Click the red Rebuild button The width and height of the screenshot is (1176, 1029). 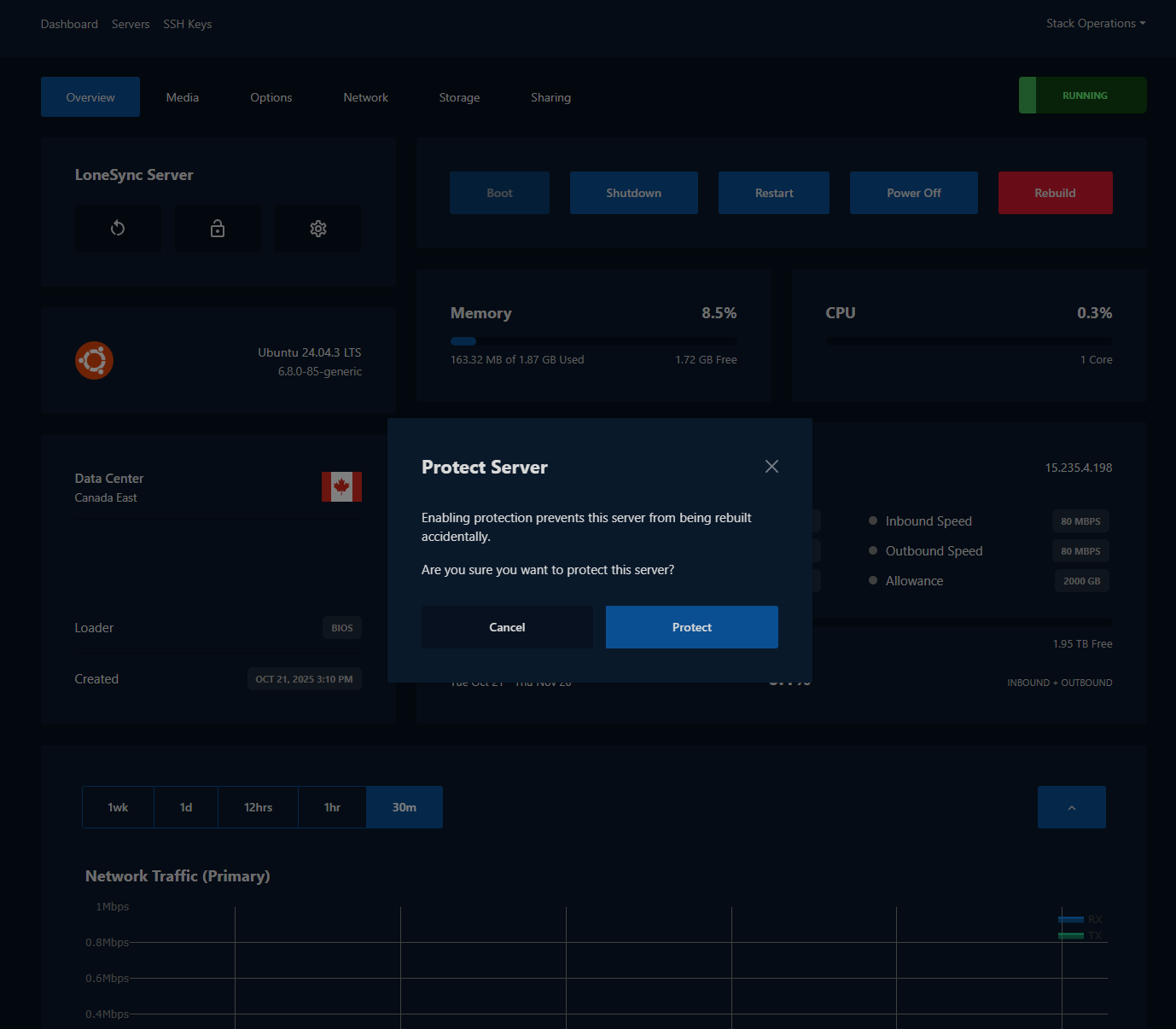(x=1055, y=193)
